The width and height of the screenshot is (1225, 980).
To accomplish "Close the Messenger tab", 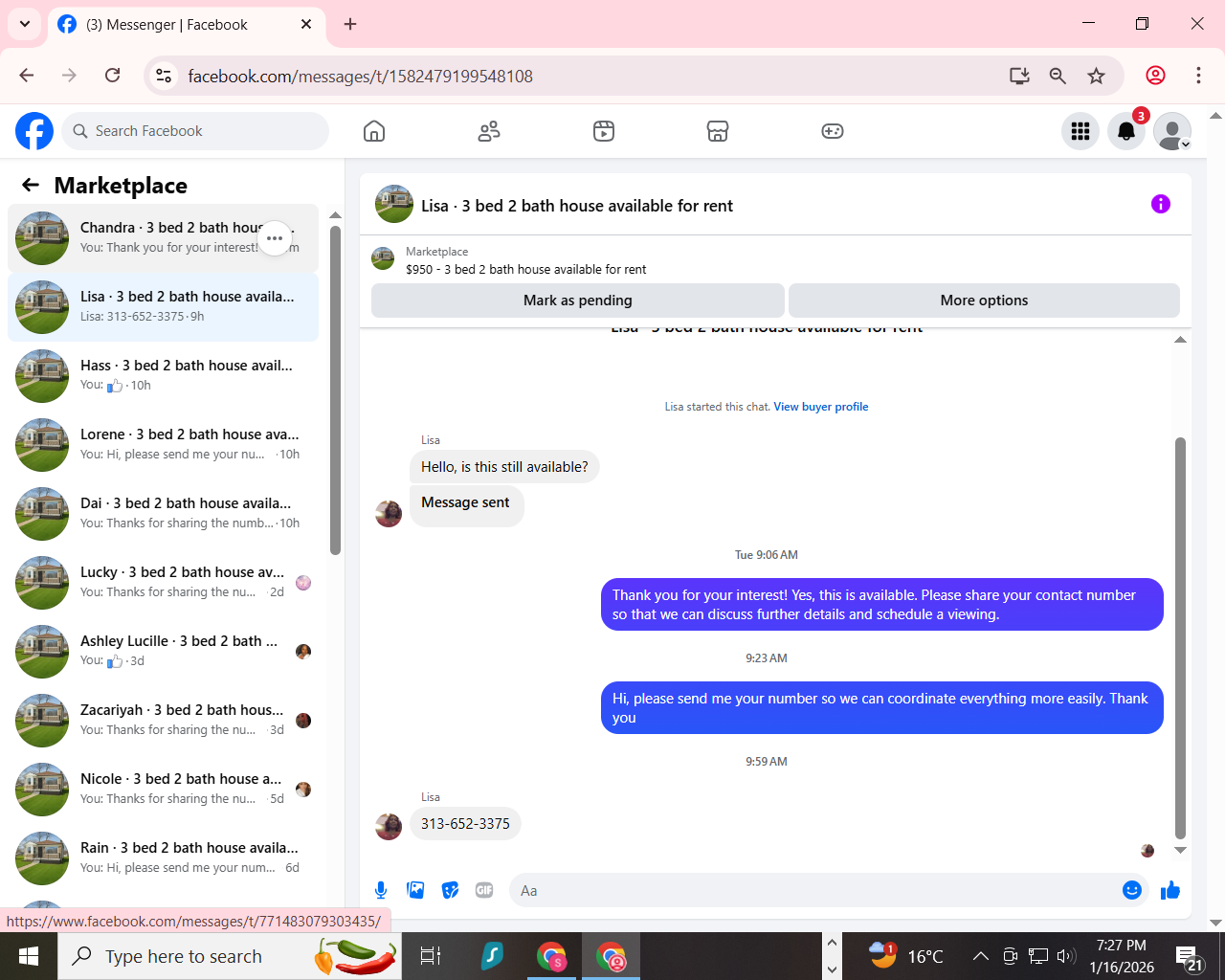I will point(306,24).
